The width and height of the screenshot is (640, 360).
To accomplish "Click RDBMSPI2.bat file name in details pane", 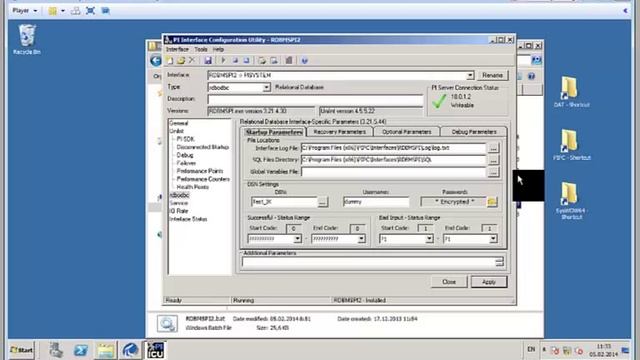I will tap(205, 319).
